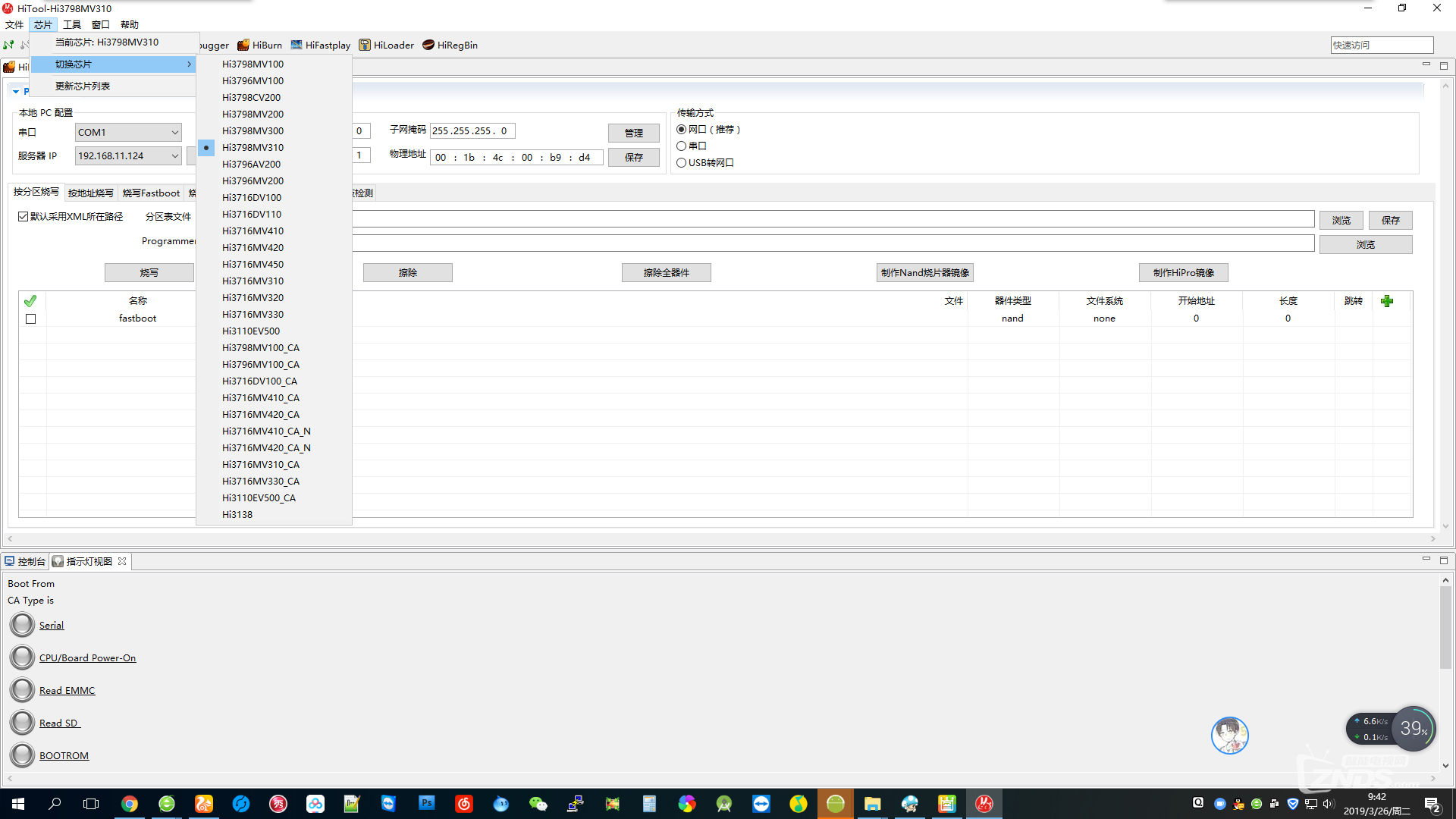Switch to burn-by-address tab
Image resolution: width=1456 pixels, height=819 pixels.
coord(91,193)
